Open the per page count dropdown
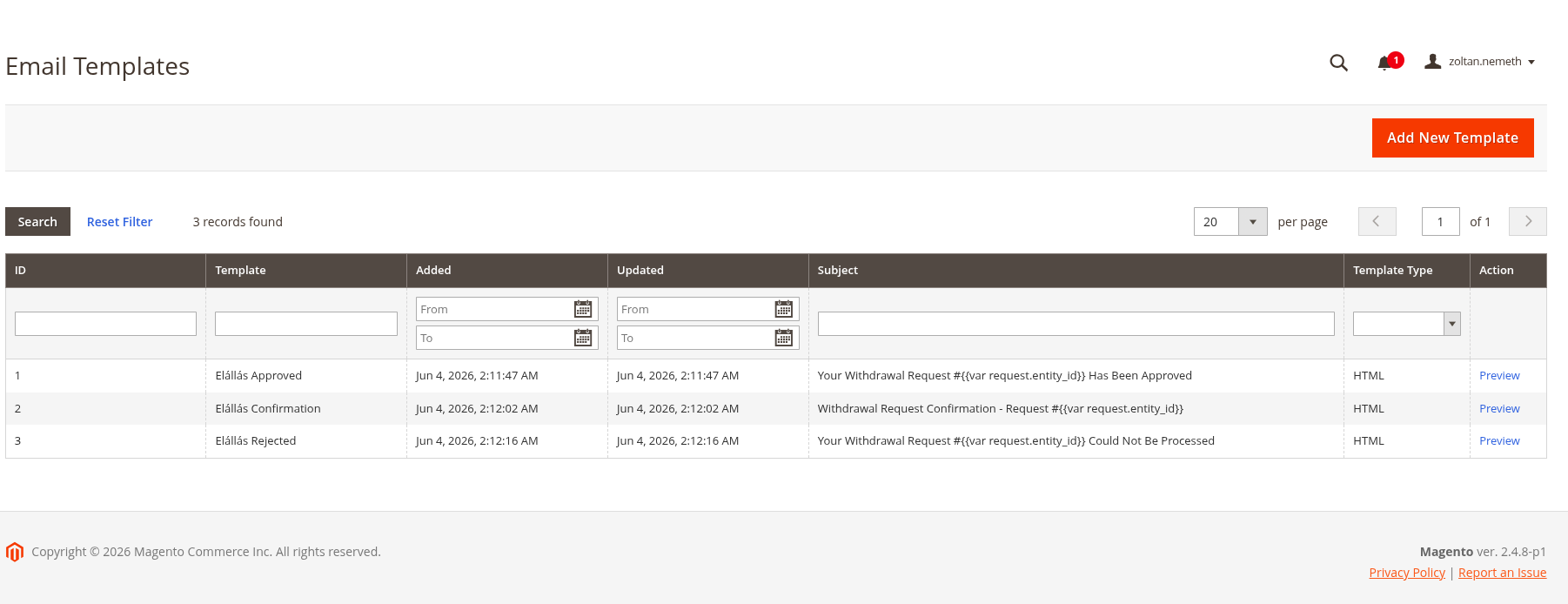Image resolution: width=1568 pixels, height=604 pixels. pos(1230,222)
